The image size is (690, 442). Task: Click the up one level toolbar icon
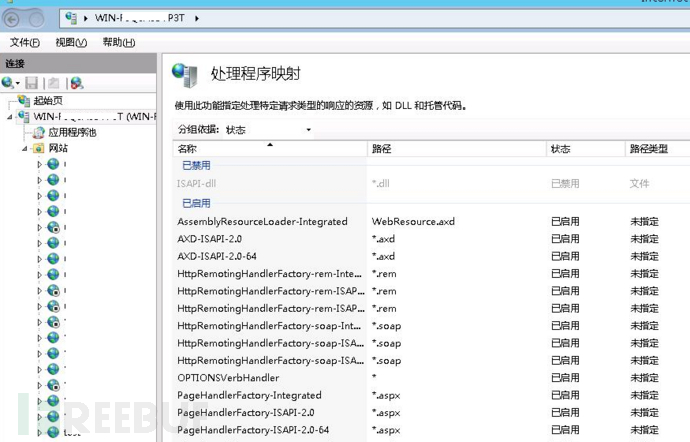(x=54, y=83)
